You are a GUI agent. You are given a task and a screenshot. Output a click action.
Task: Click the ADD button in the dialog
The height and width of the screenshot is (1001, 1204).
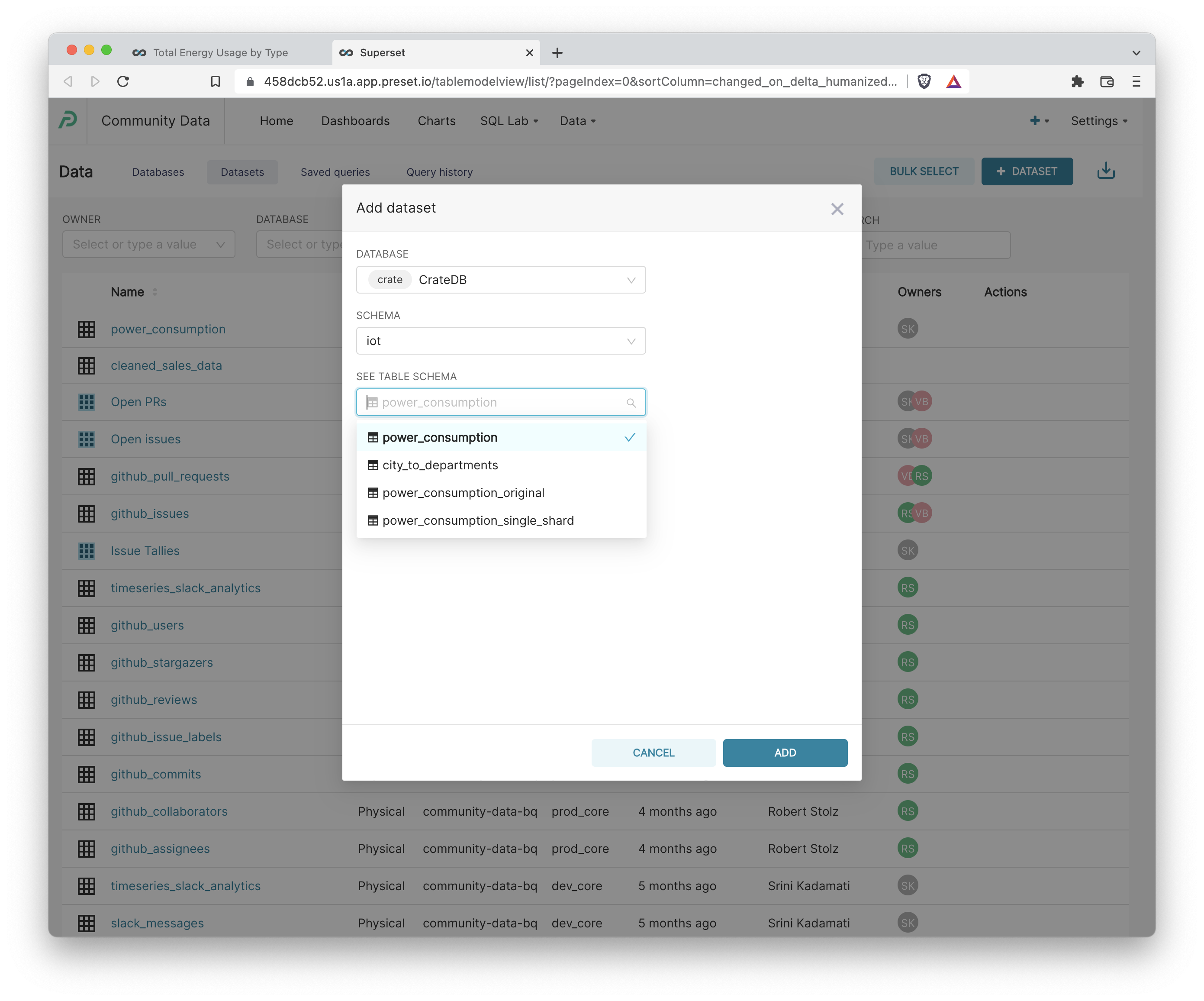pos(785,752)
